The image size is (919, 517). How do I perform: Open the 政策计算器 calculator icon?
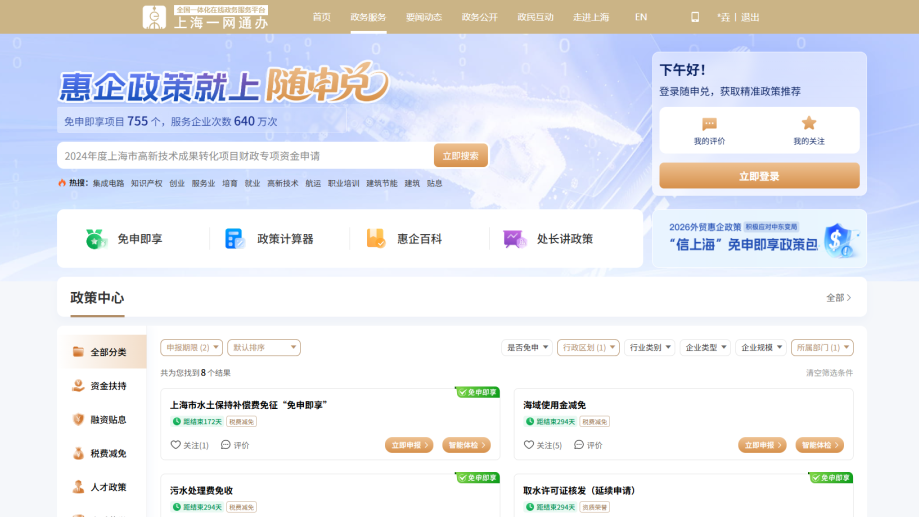(235, 239)
